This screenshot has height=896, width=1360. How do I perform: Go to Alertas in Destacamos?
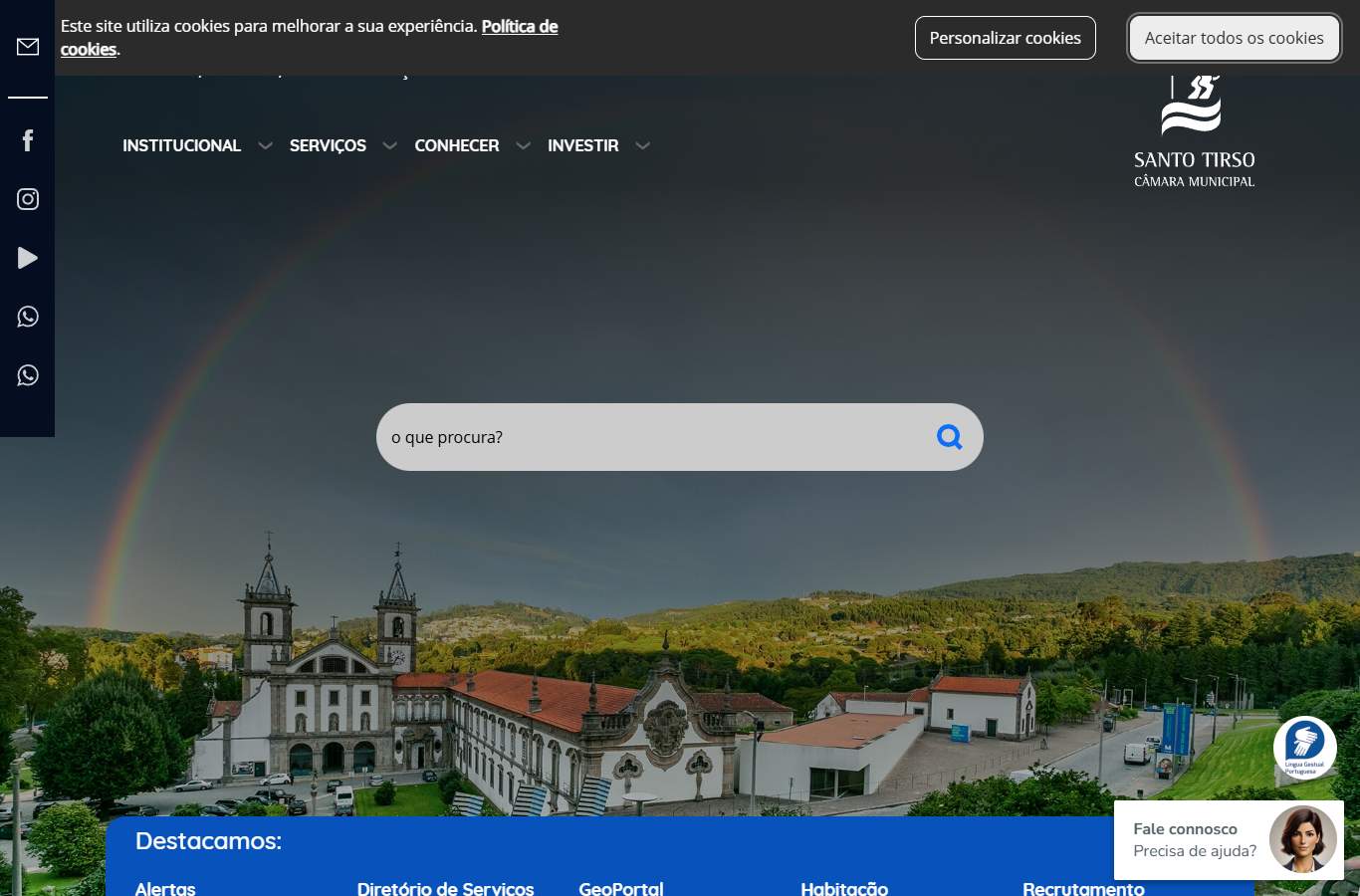pyautogui.click(x=165, y=888)
